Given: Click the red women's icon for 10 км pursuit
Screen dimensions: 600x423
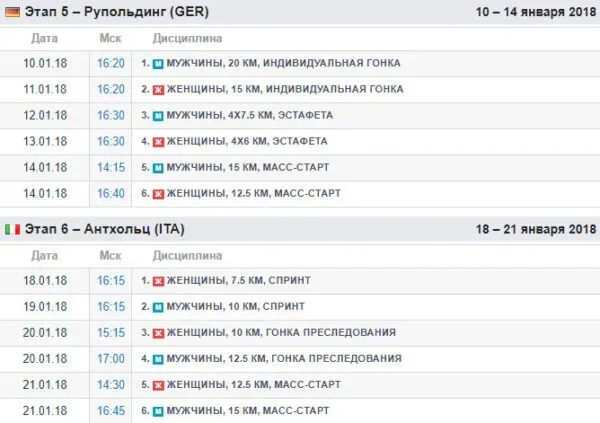Looking at the screenshot, I should [159, 332].
